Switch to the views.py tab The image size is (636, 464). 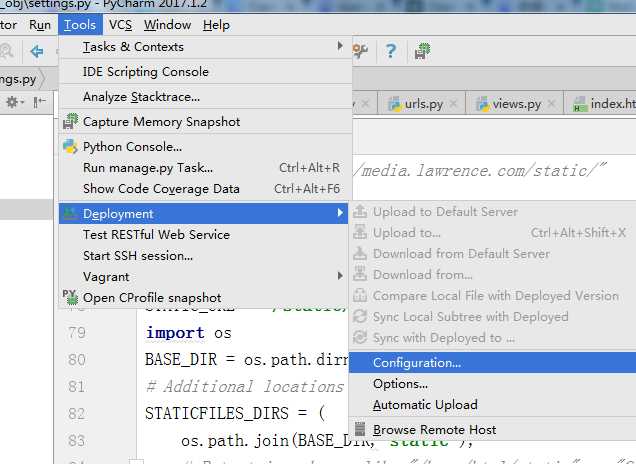click(x=515, y=104)
